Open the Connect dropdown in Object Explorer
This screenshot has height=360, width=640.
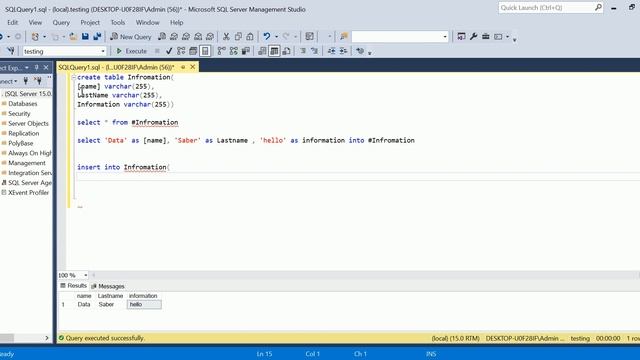(9, 81)
